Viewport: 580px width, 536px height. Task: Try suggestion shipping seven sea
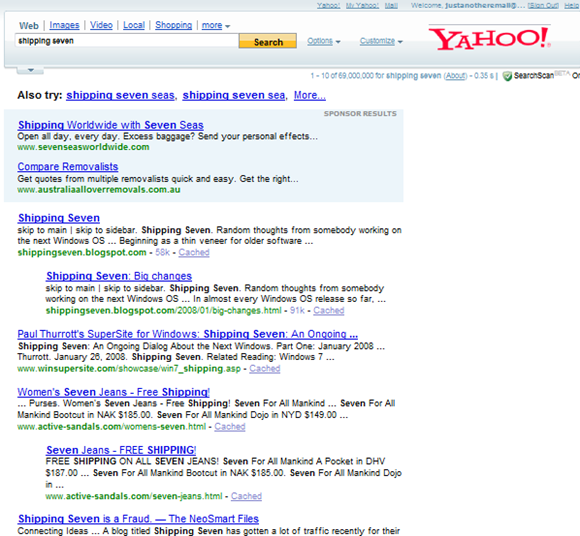[234, 95]
